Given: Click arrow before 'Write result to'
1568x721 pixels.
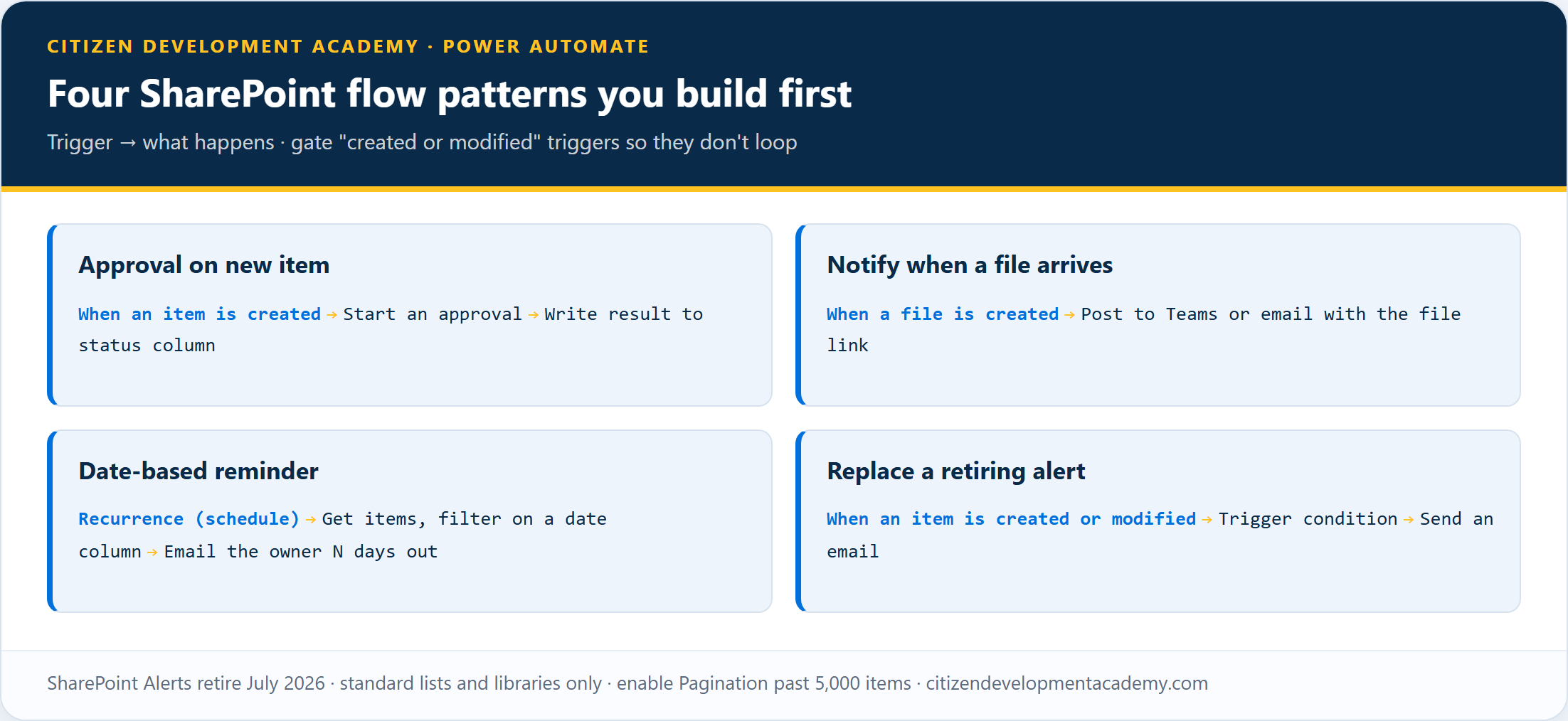Looking at the screenshot, I should pyautogui.click(x=534, y=315).
